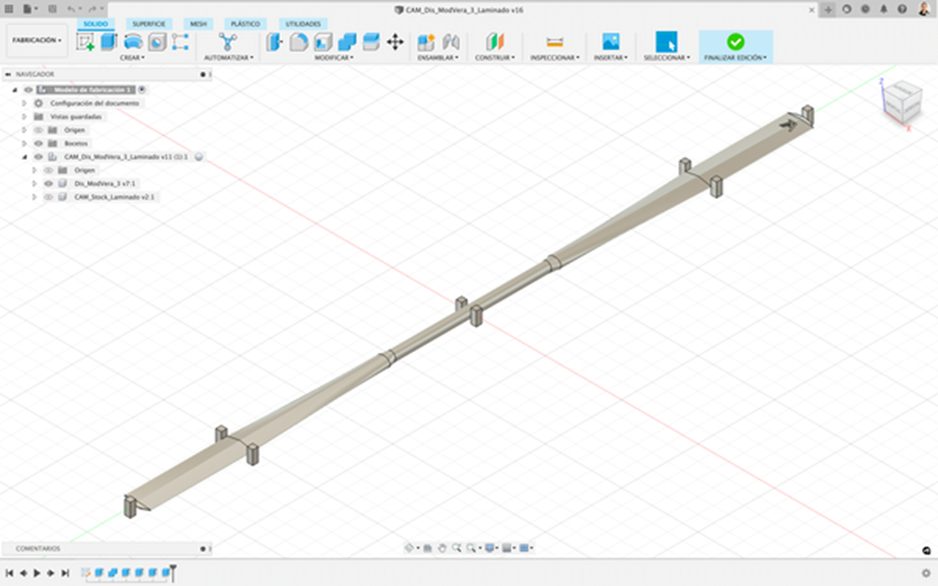This screenshot has width=938, height=586.
Task: Click the Insertar image icon
Action: coord(611,42)
